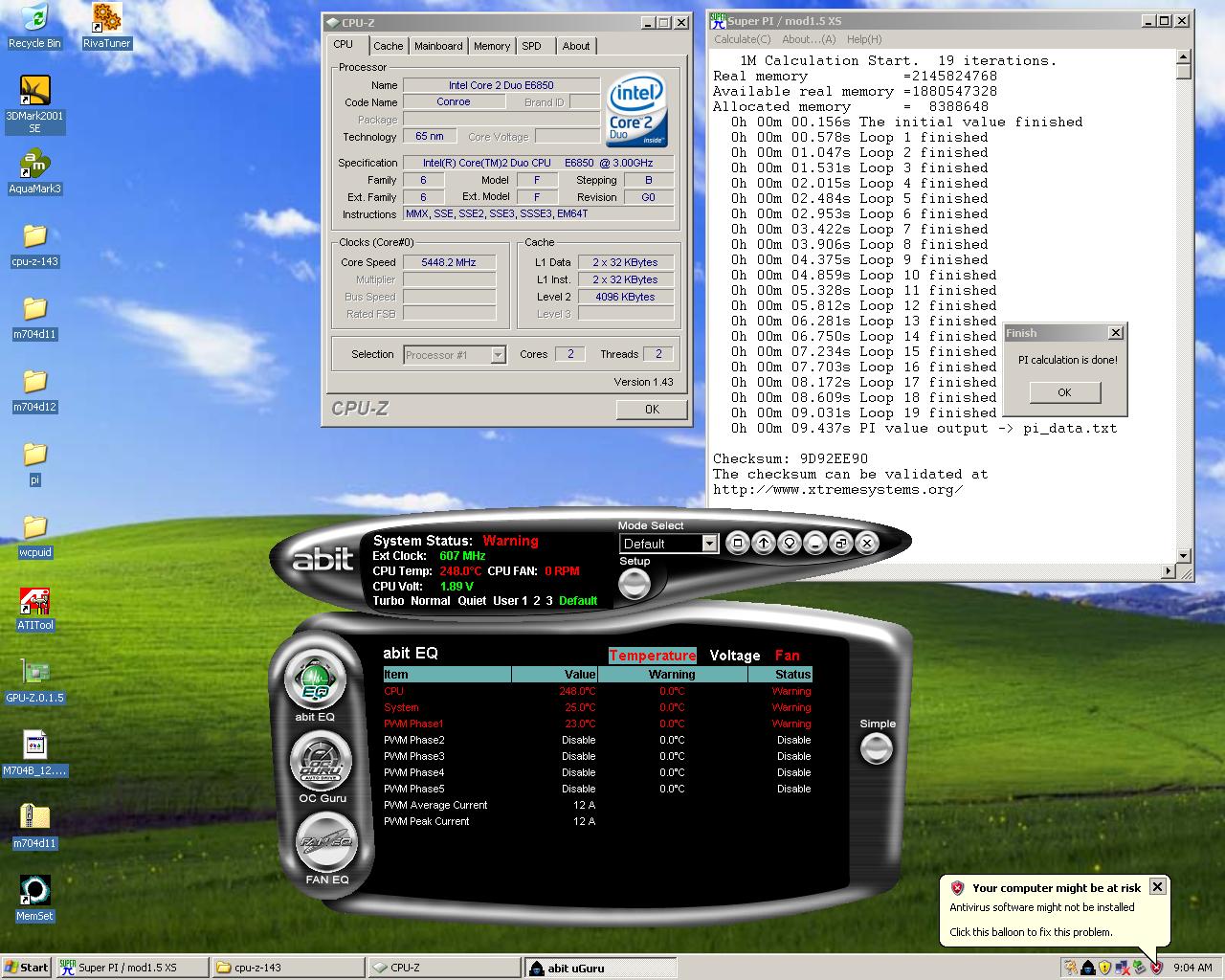Click the uGuru lightbulb round icon
The height and width of the screenshot is (980, 1225).
point(789,544)
